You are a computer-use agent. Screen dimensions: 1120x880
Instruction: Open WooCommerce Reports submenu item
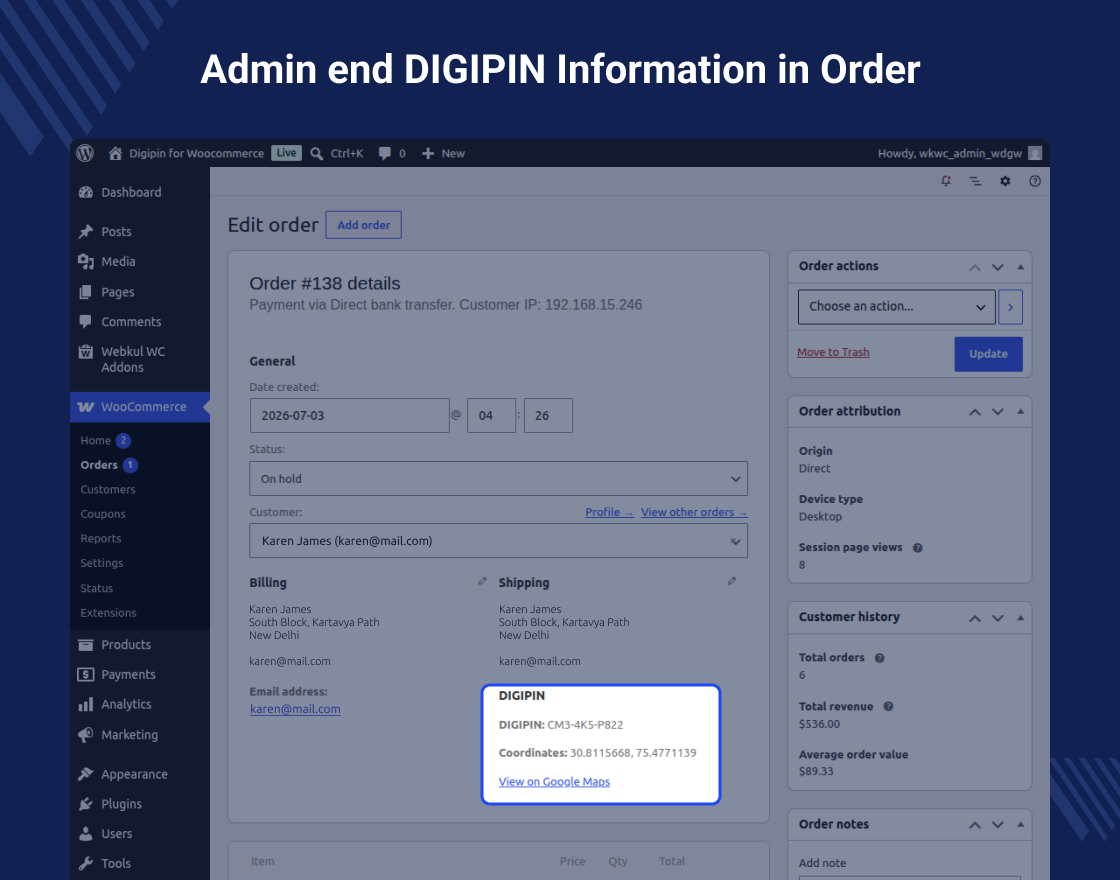[101, 539]
